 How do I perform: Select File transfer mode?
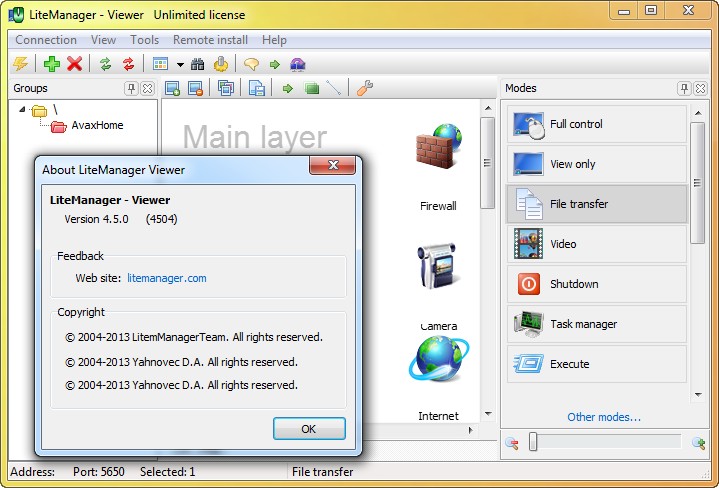(597, 204)
